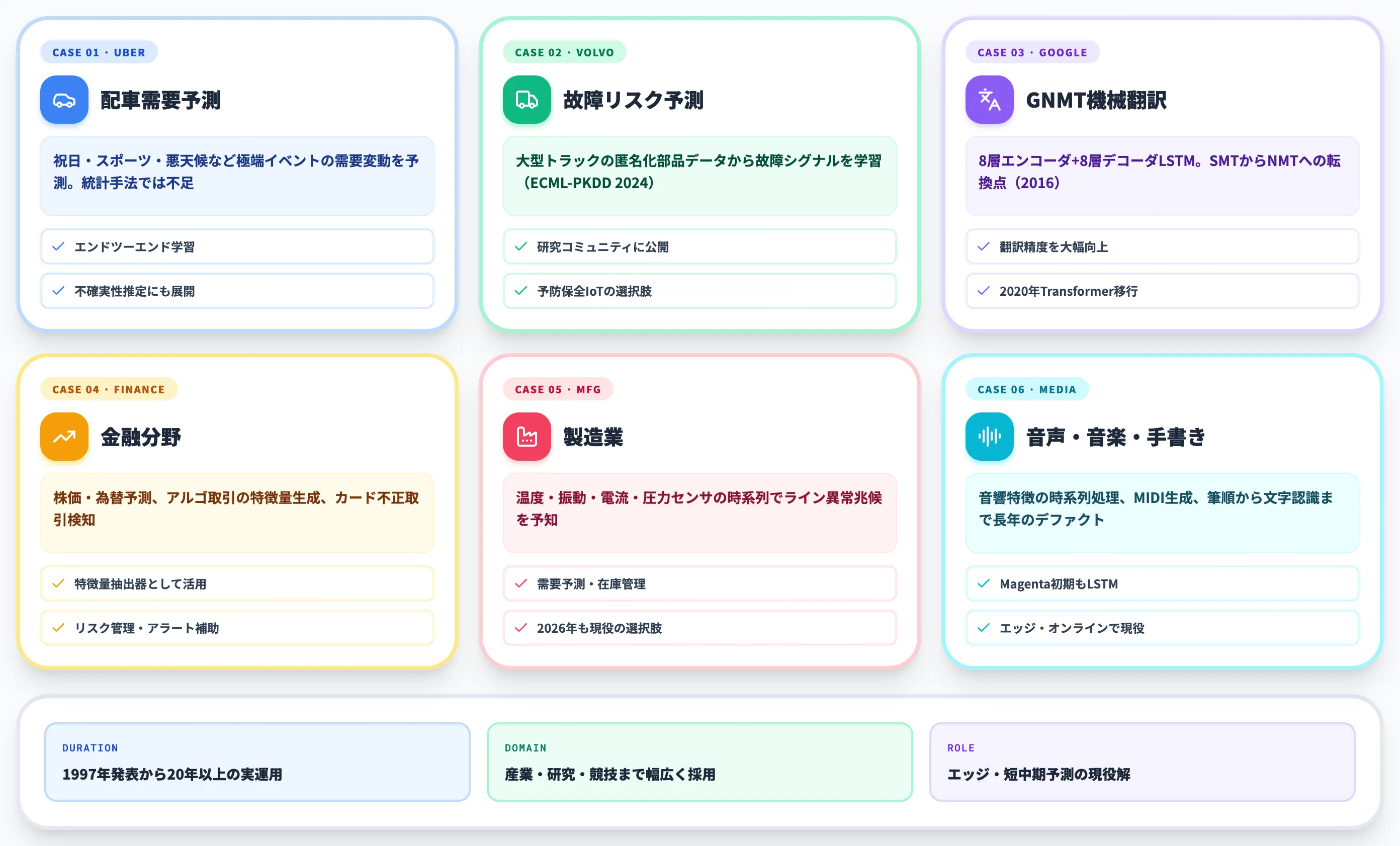The image size is (1400, 846).
Task: Click the エンドツーエンド学習 row text
Action: pos(135,246)
